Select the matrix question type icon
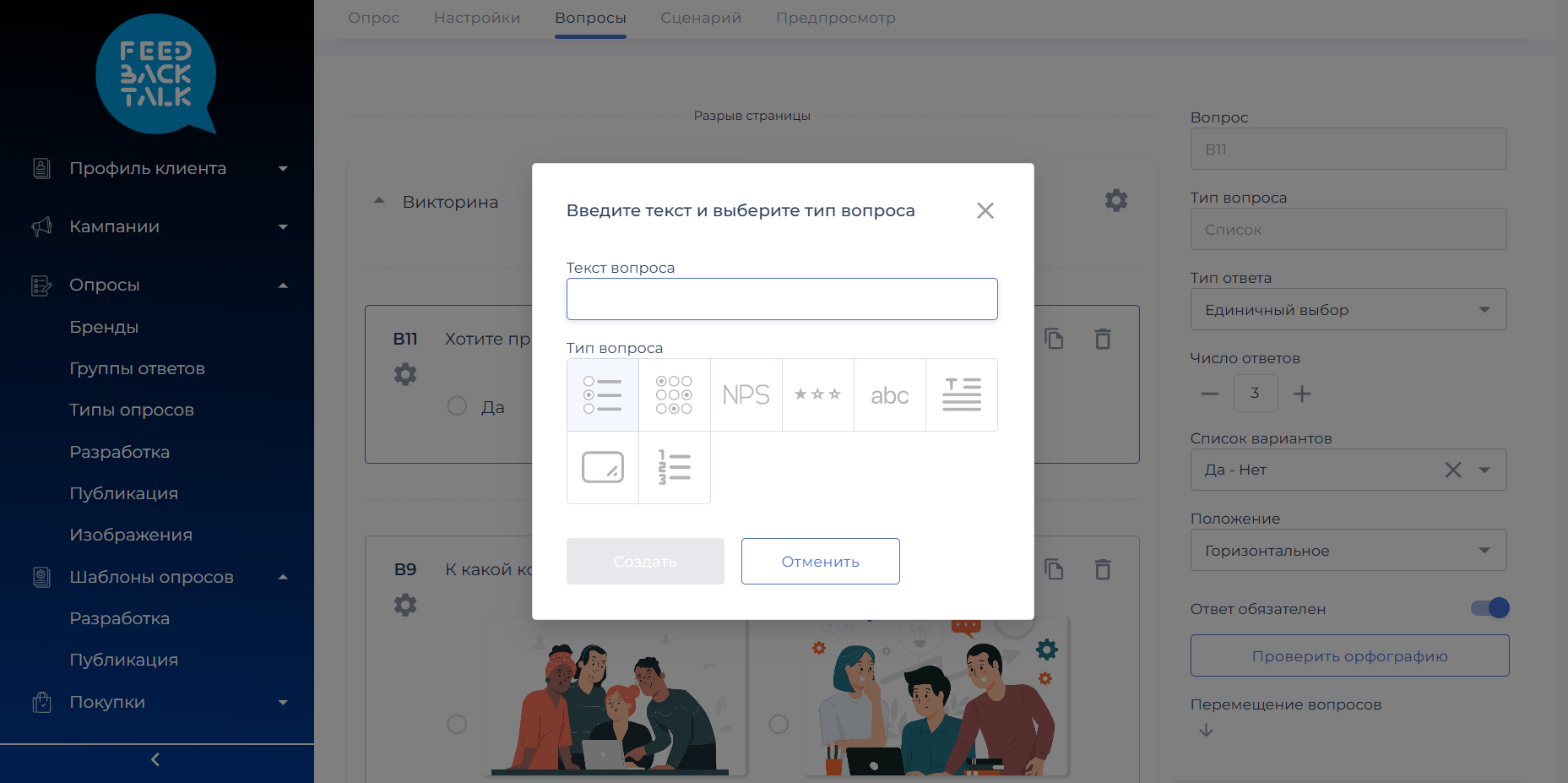Viewport: 1568px width, 783px height. coord(674,394)
